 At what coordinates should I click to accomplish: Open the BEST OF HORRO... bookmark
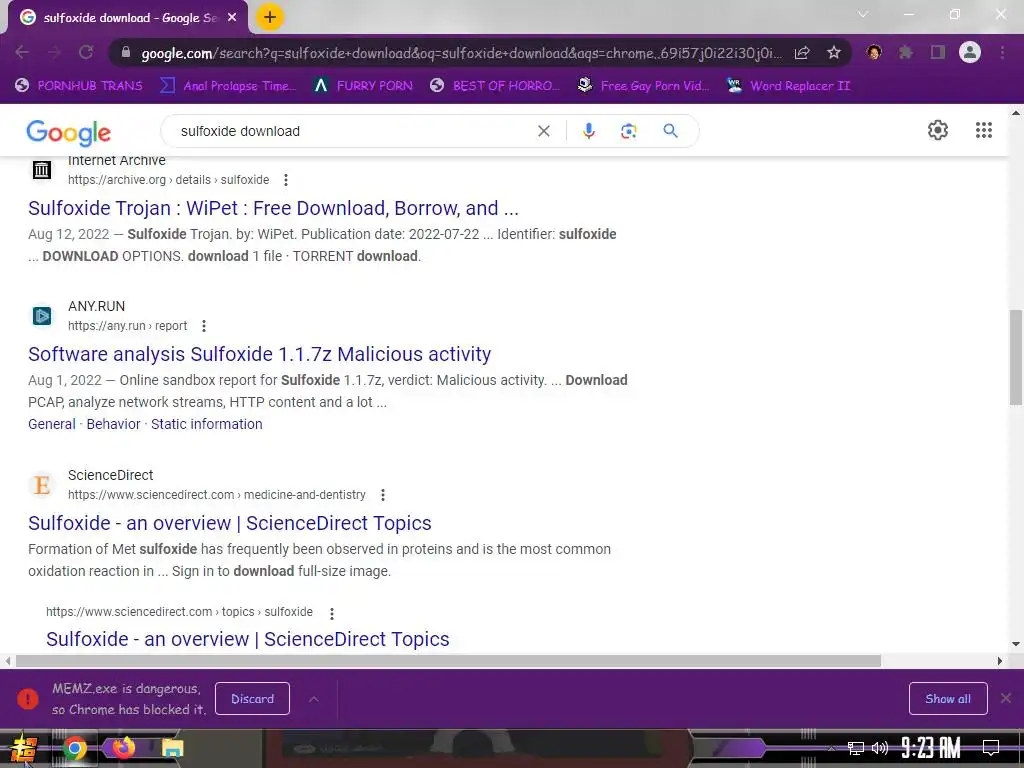point(494,86)
